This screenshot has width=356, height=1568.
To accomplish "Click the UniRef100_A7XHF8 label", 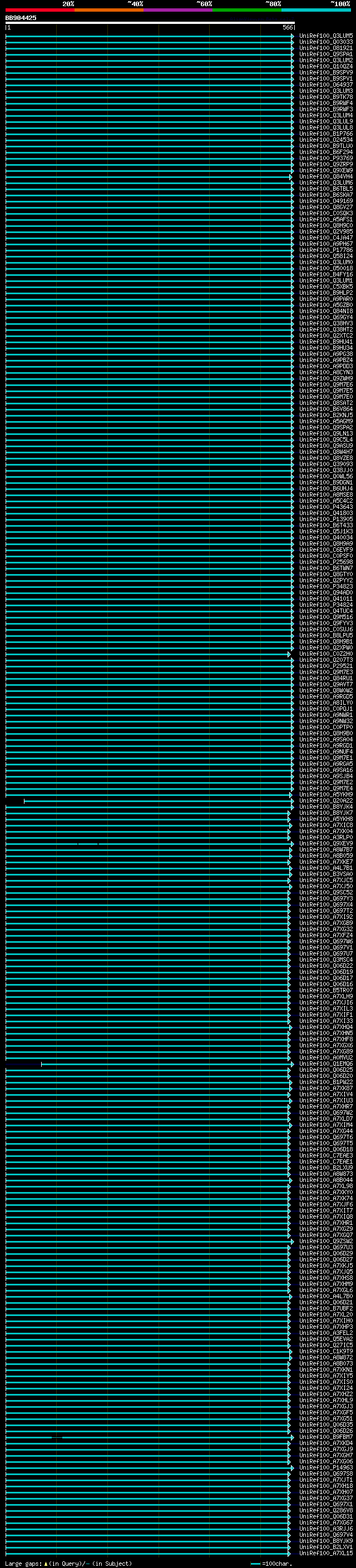I will (325, 1039).
